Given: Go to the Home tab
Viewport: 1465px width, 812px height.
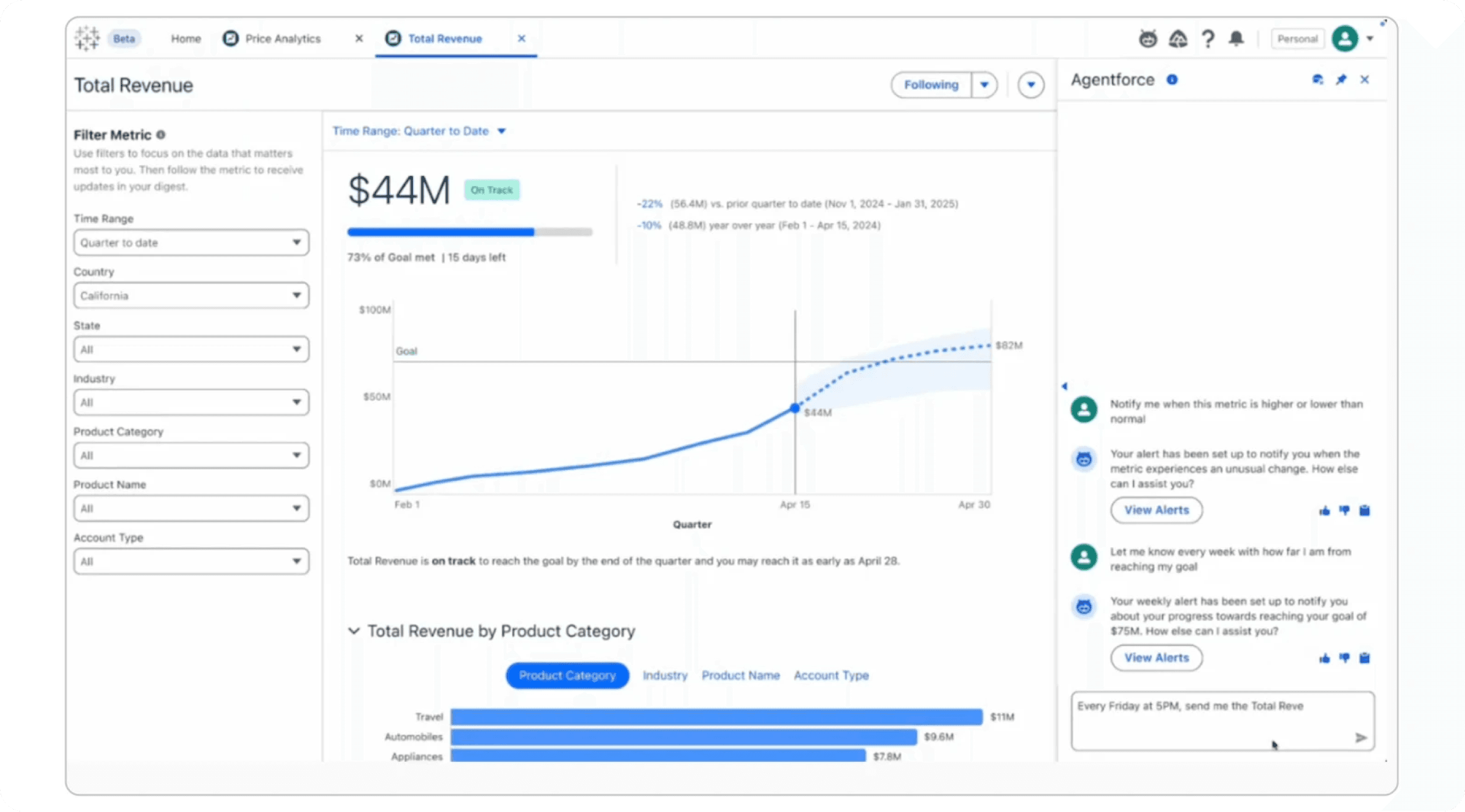Looking at the screenshot, I should point(185,39).
